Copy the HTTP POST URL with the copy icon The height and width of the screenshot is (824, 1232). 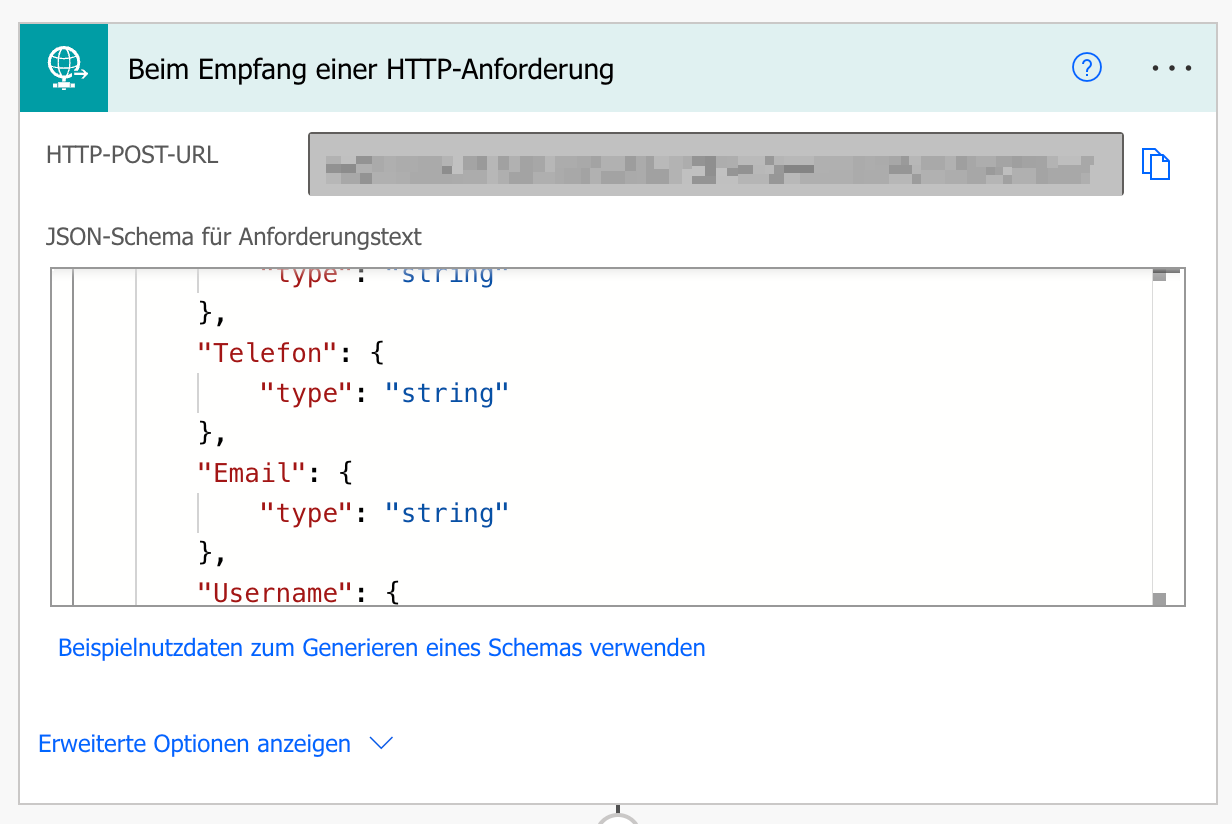1156,164
